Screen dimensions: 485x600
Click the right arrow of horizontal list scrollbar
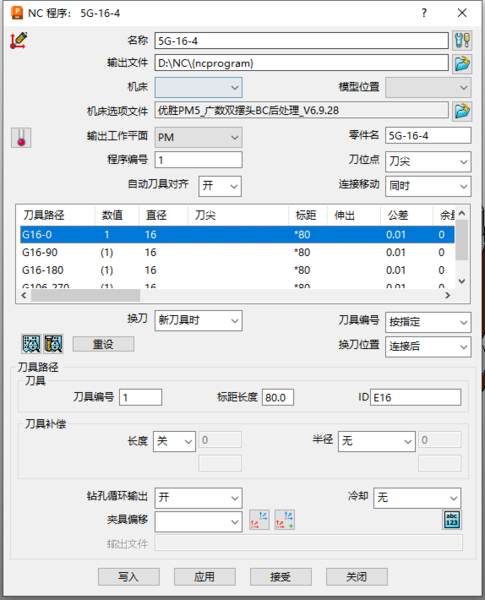pos(447,295)
